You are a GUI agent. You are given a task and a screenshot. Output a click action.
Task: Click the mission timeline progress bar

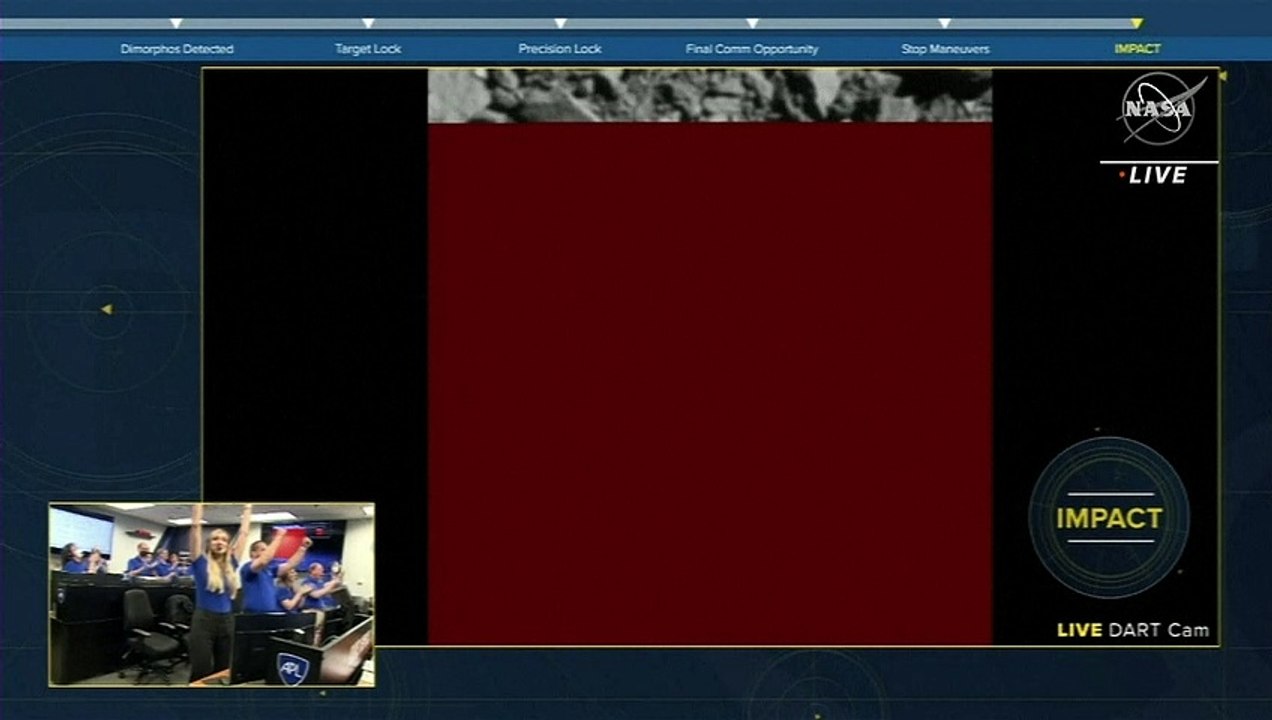[570, 23]
